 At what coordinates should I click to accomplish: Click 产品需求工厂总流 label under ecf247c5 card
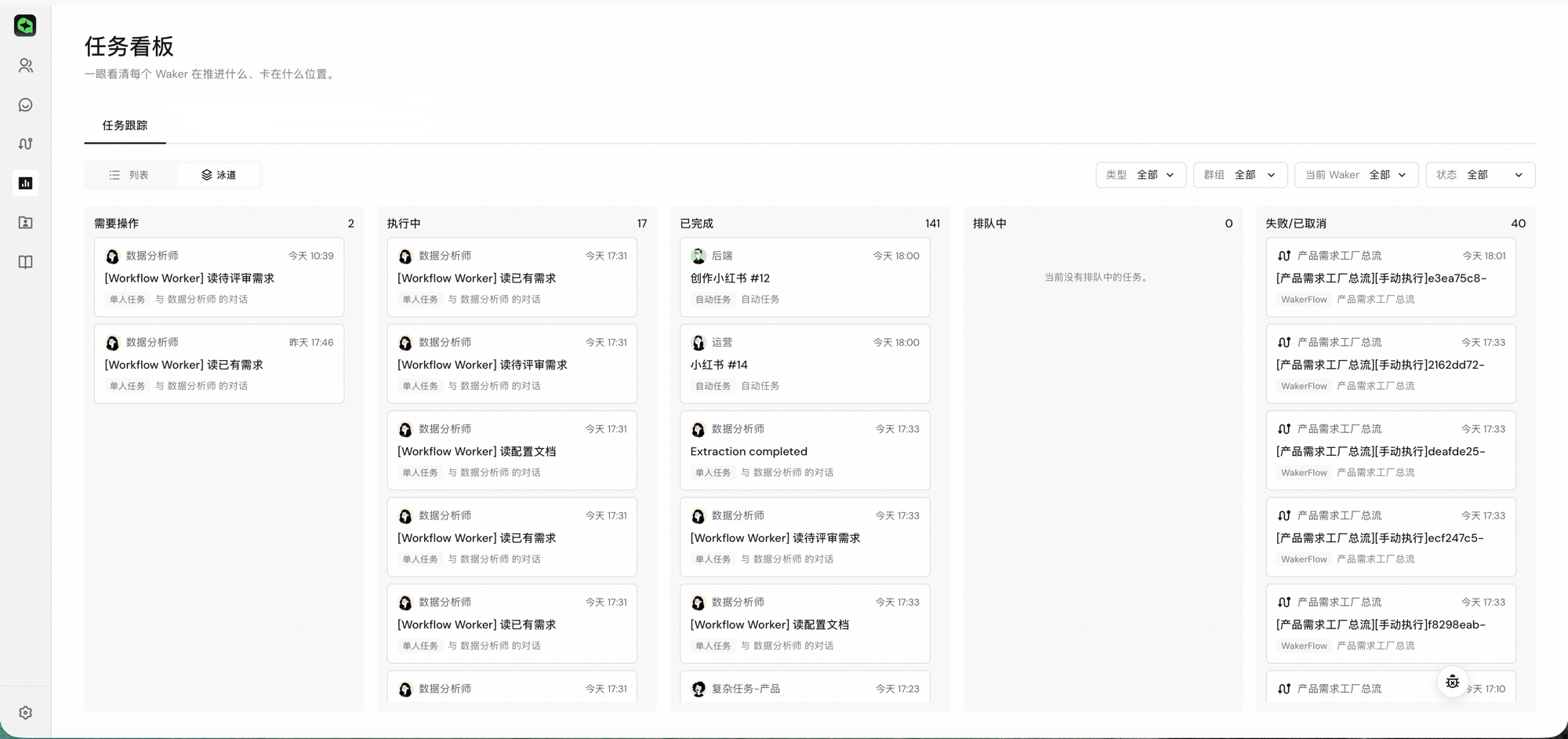[1375, 559]
